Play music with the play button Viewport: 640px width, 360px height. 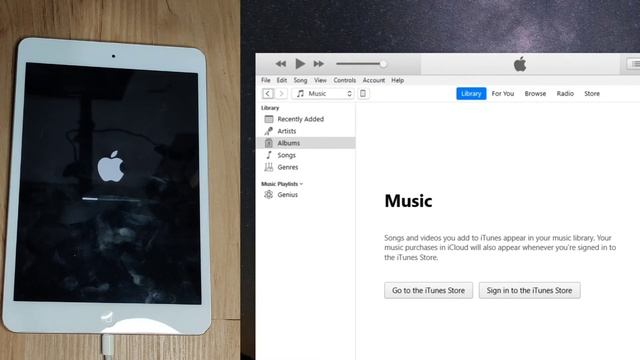point(300,64)
